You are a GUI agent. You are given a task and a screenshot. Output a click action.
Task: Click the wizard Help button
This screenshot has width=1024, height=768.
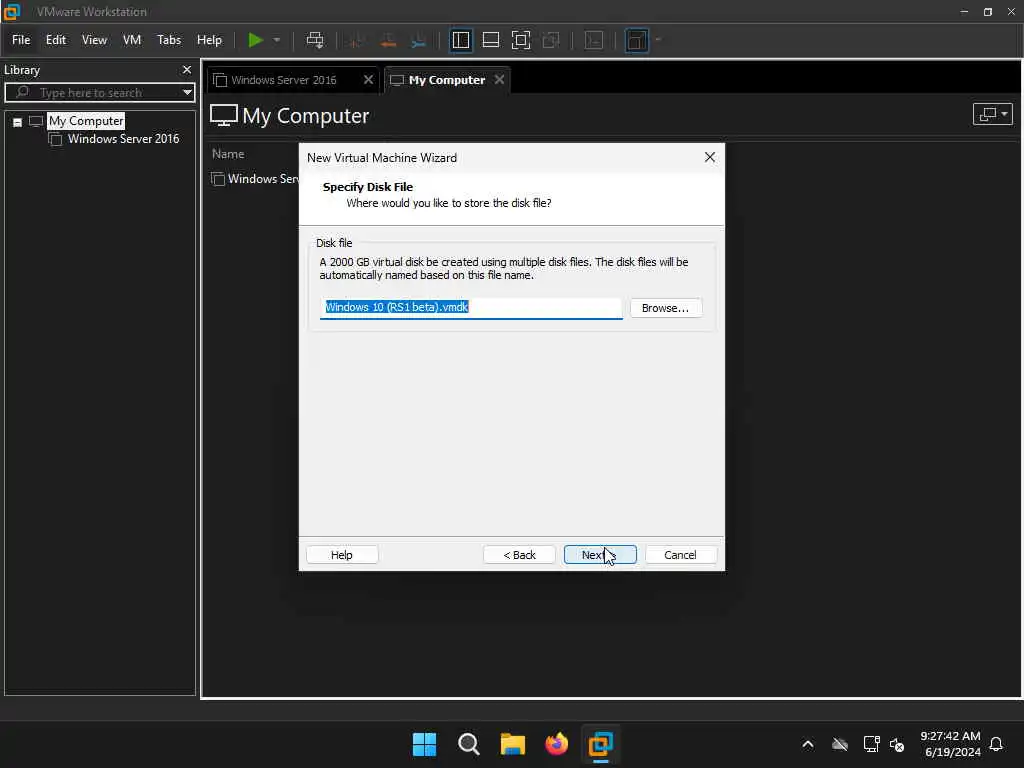(342, 555)
